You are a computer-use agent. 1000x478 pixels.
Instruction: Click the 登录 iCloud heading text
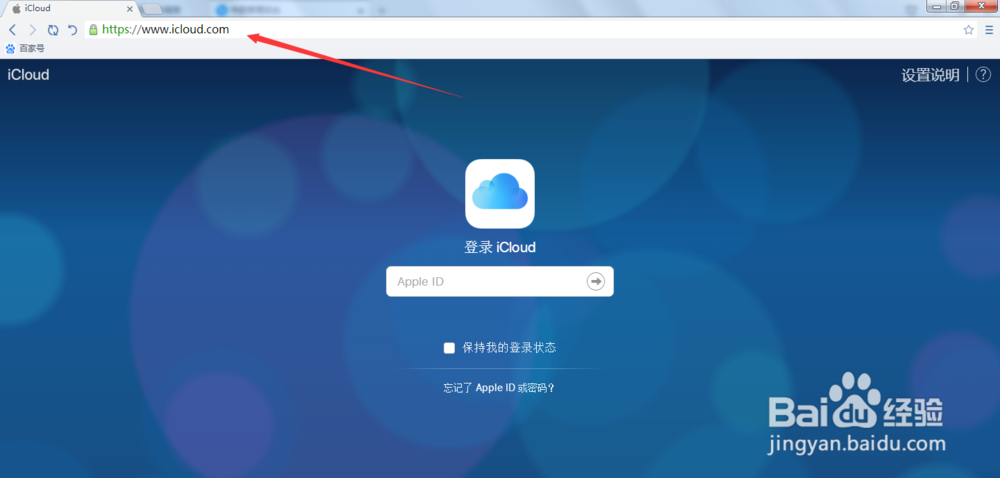tap(500, 247)
